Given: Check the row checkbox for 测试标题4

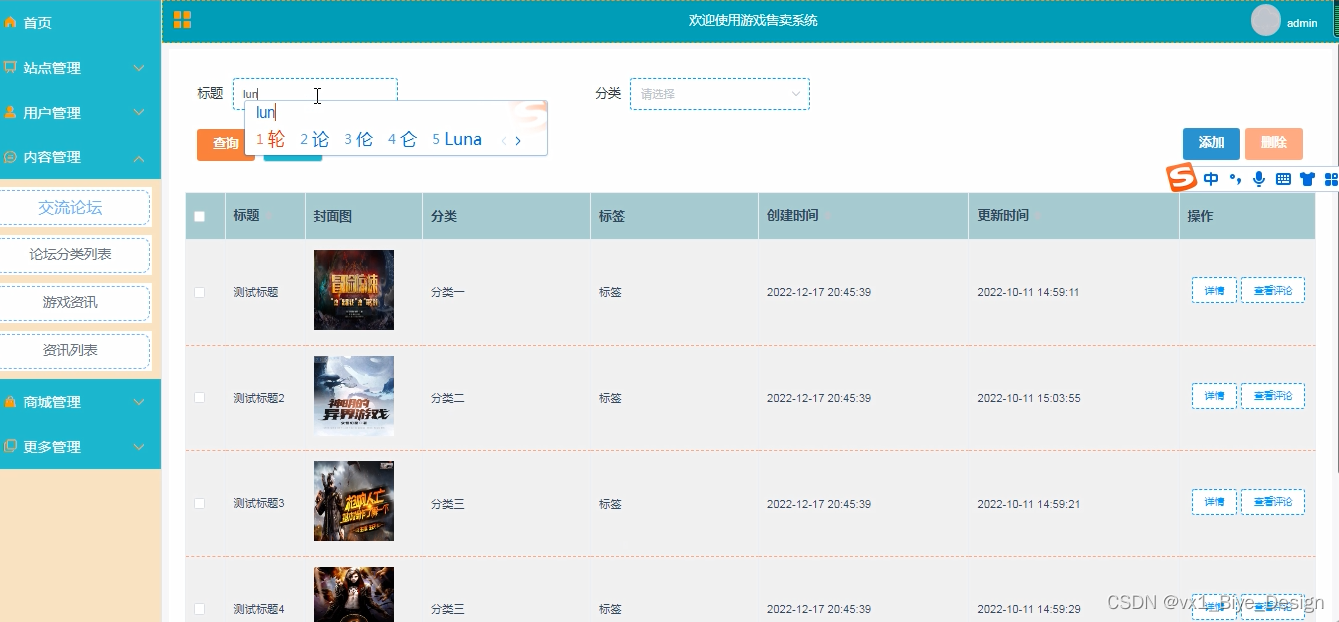Looking at the screenshot, I should click(199, 608).
